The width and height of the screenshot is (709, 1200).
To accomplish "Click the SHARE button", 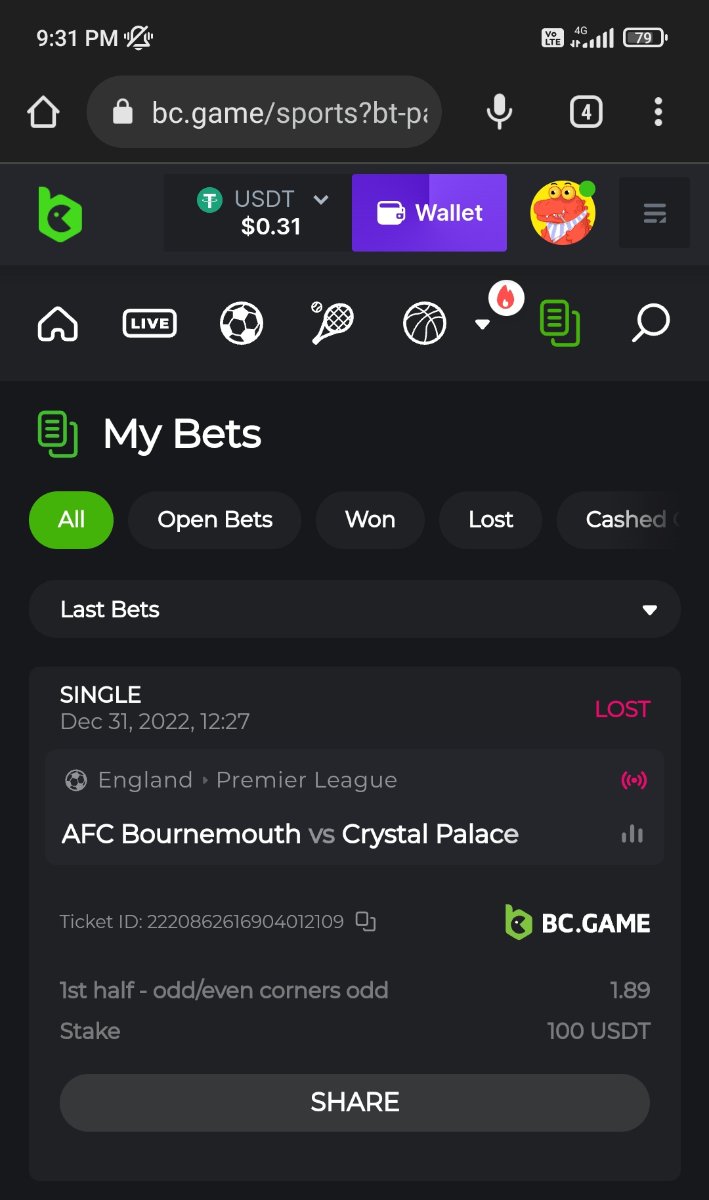I will 355,1102.
